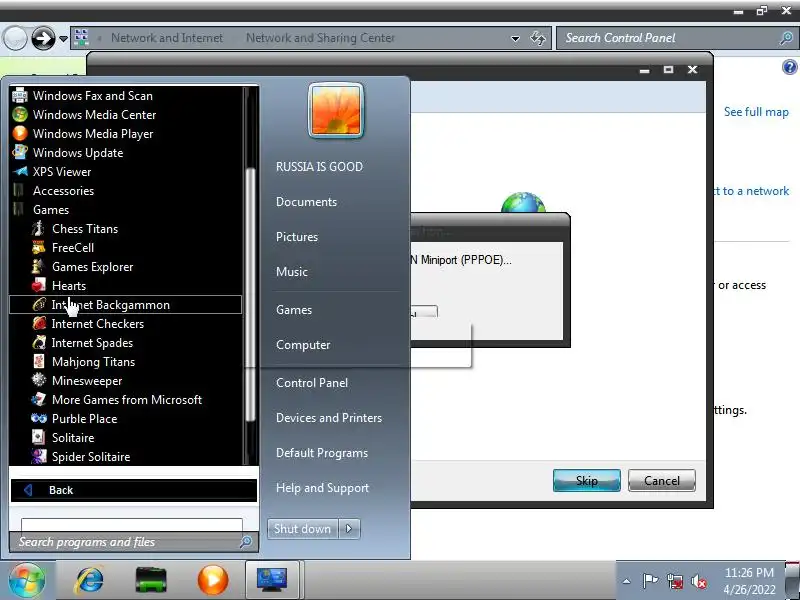Open Windows Update icon
The image size is (800, 600).
[x=19, y=152]
